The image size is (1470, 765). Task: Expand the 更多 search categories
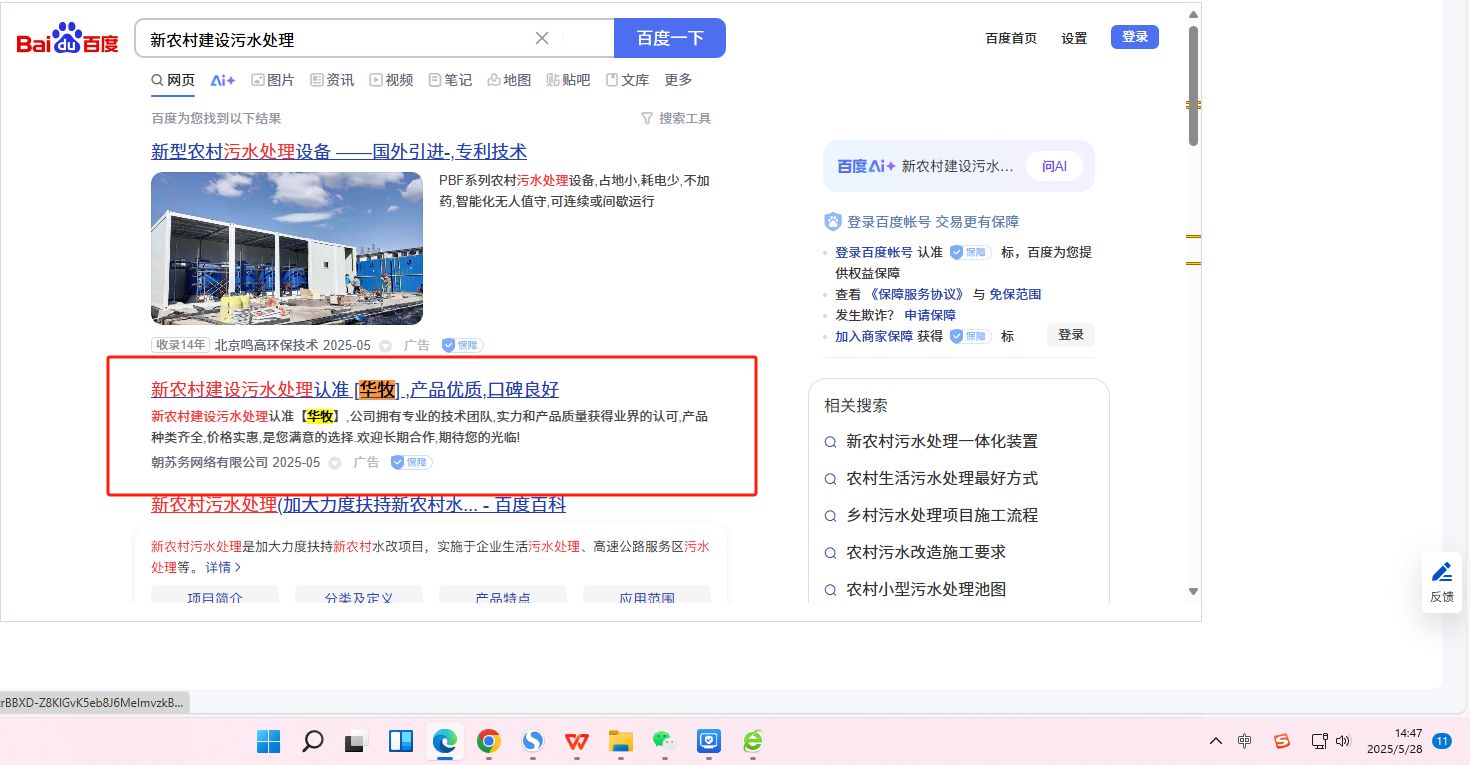[678, 80]
